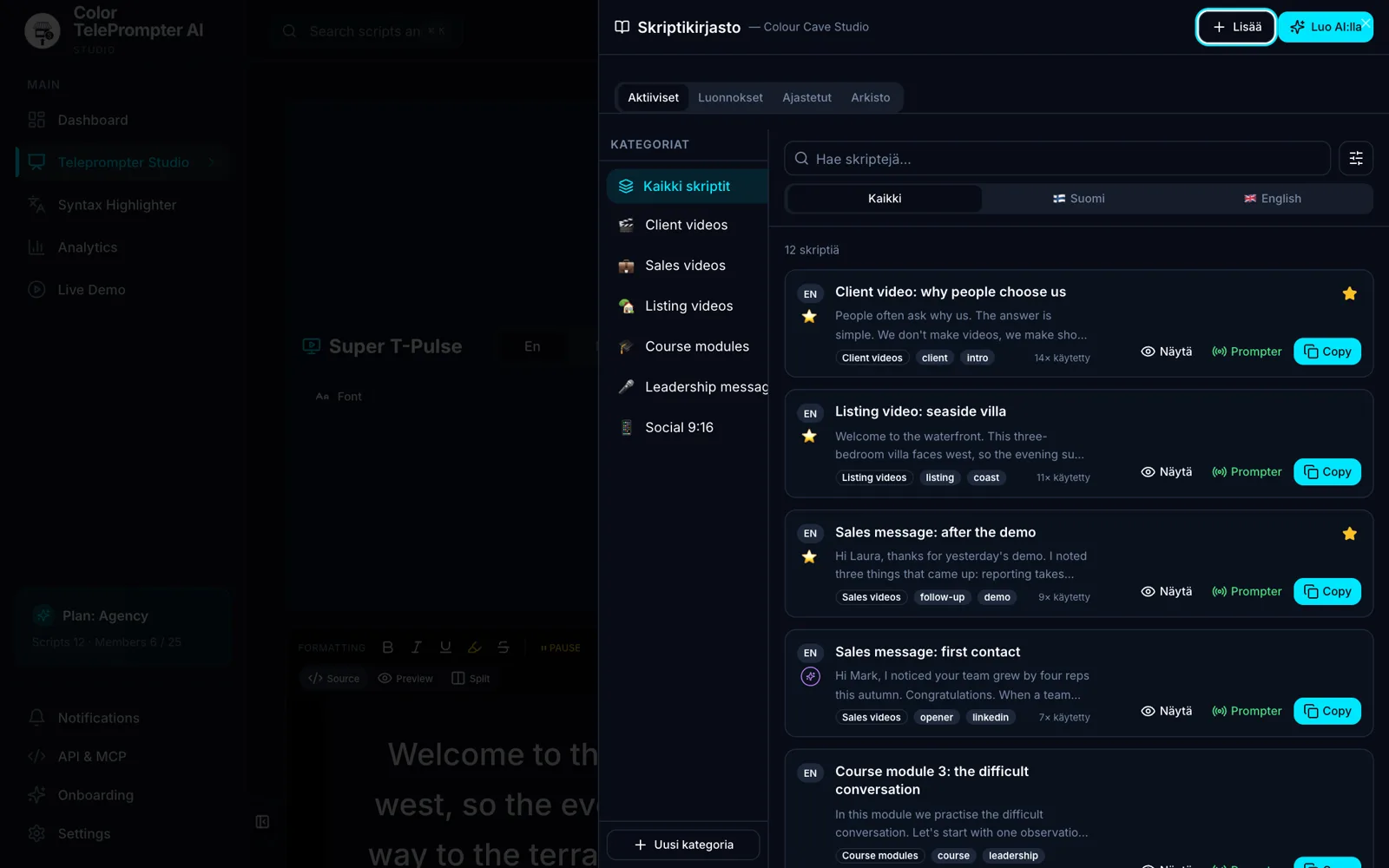1389x868 pixels.
Task: Open the Client videos category
Action: 687,225
